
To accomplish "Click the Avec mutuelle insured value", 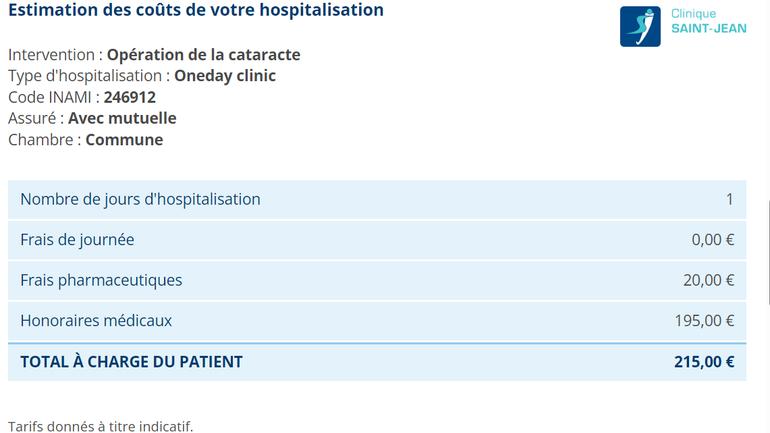I will [122, 118].
